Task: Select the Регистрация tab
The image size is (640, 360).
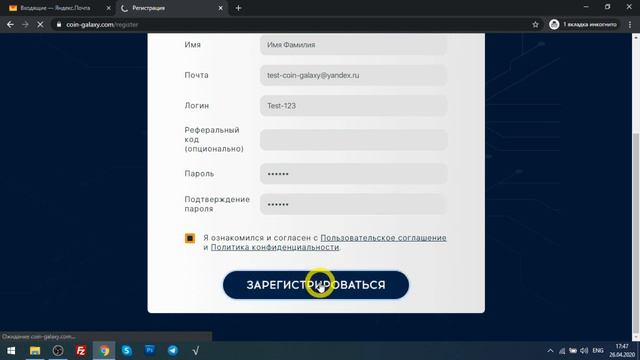Action: (171, 8)
